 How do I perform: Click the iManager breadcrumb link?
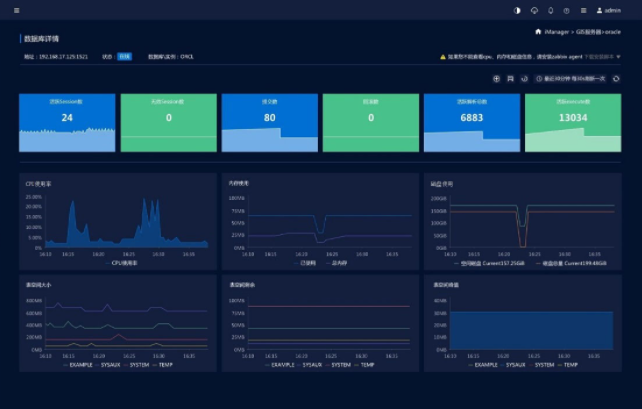[x=561, y=32]
